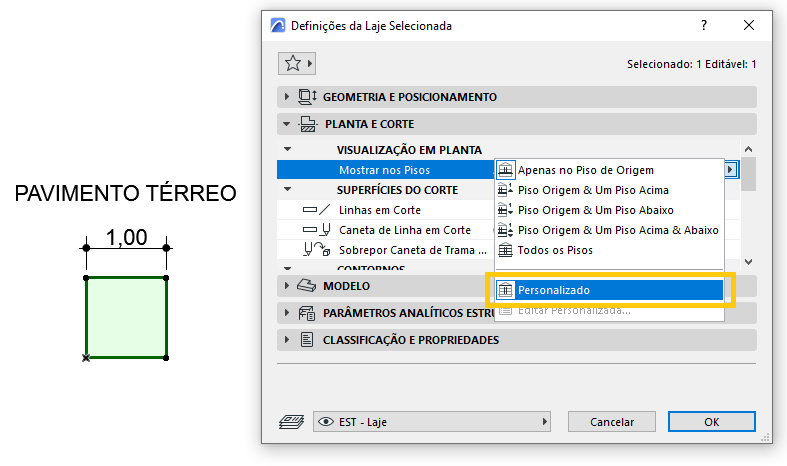
Task: Click the Modelo panel icon
Action: click(x=307, y=285)
